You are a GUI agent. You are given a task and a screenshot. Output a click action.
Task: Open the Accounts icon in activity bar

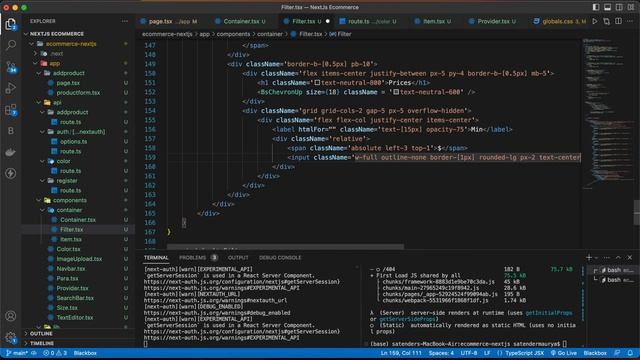pos(11,316)
